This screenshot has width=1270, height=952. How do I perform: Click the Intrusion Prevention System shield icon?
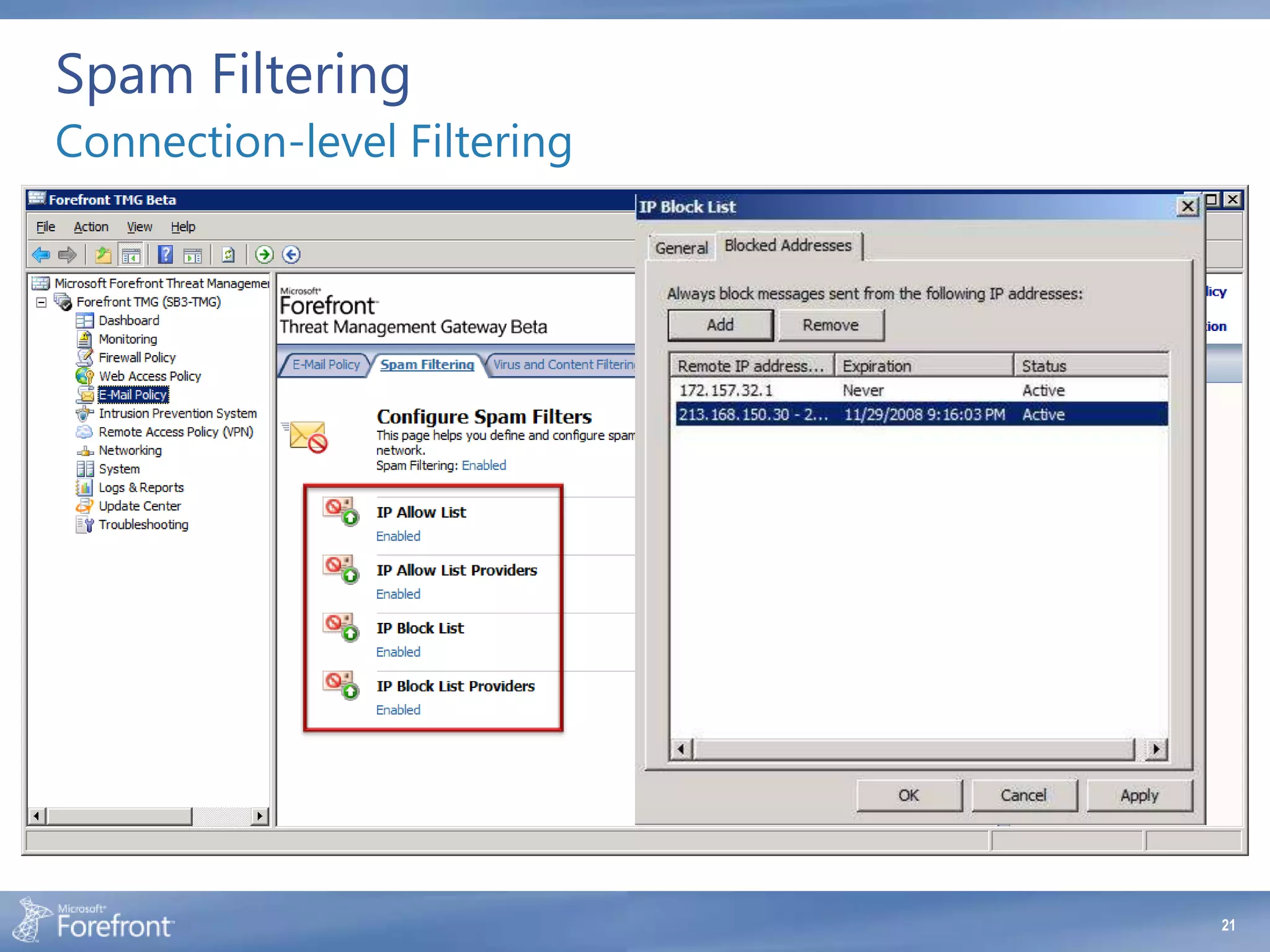pyautogui.click(x=85, y=413)
